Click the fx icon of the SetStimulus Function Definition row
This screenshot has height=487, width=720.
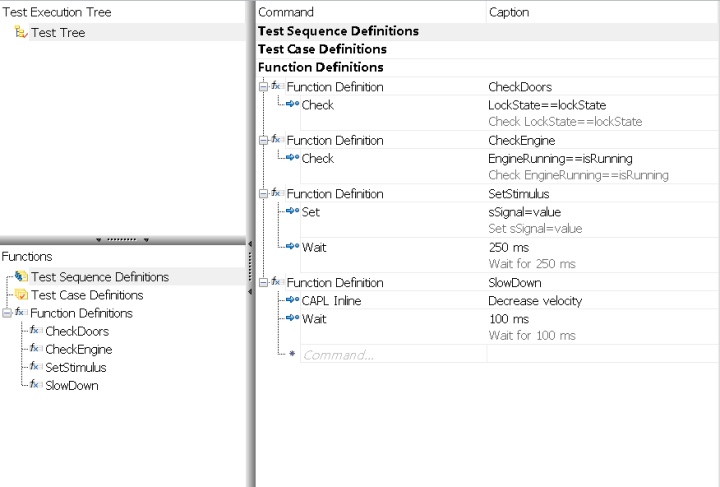point(277,193)
